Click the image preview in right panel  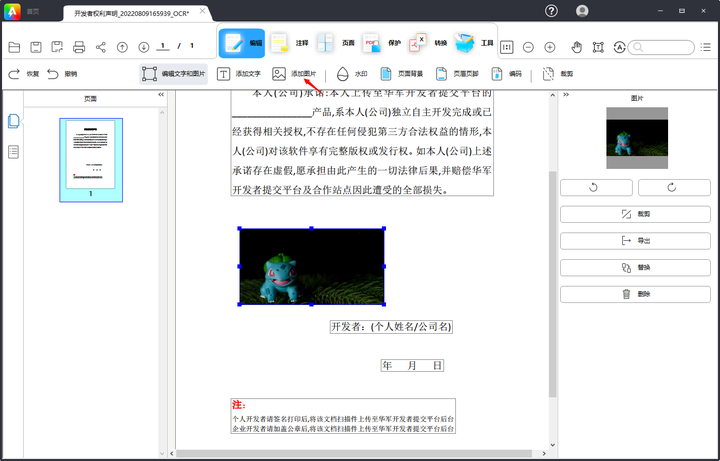pos(637,138)
